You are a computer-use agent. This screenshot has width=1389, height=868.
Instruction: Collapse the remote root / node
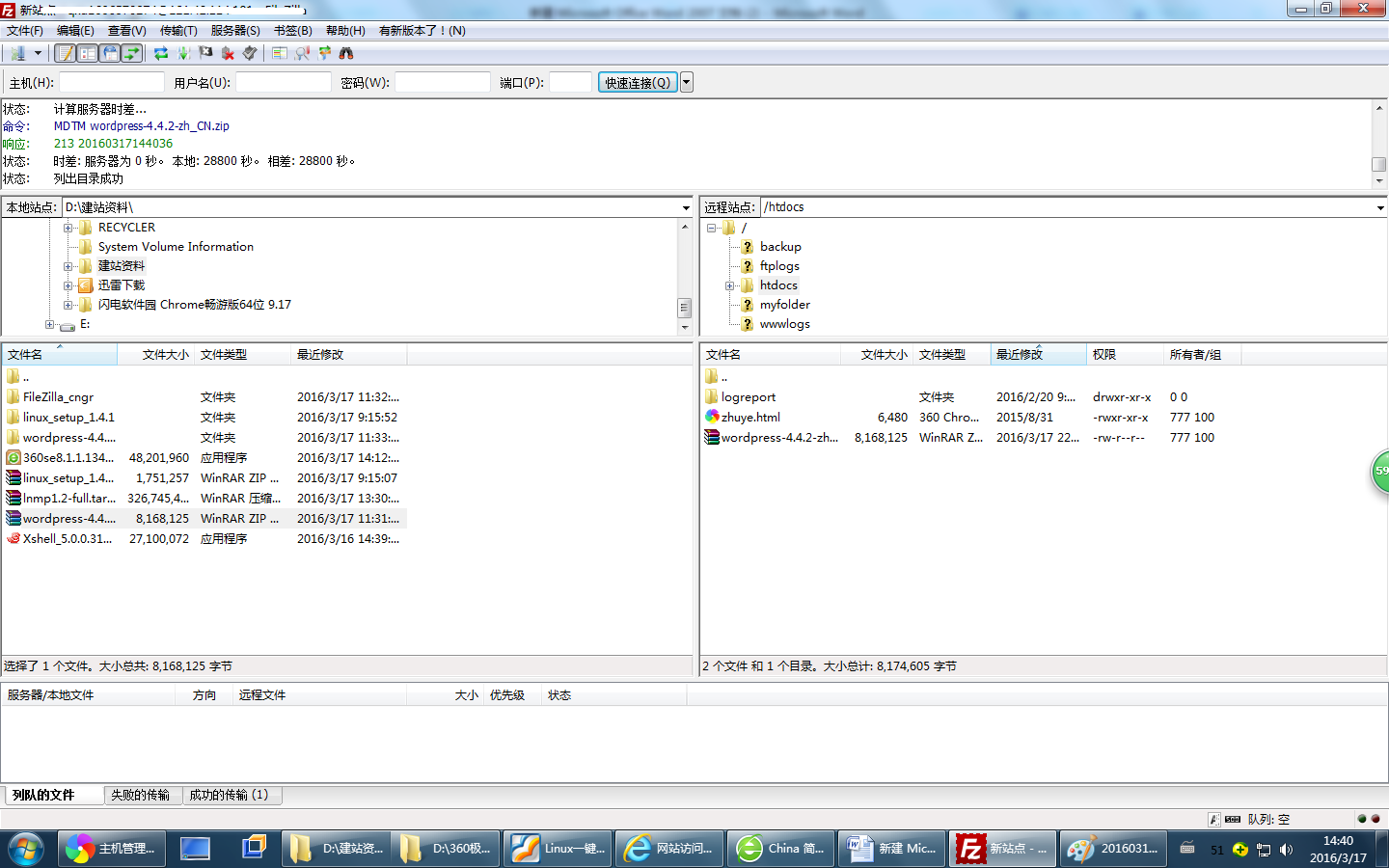click(711, 228)
